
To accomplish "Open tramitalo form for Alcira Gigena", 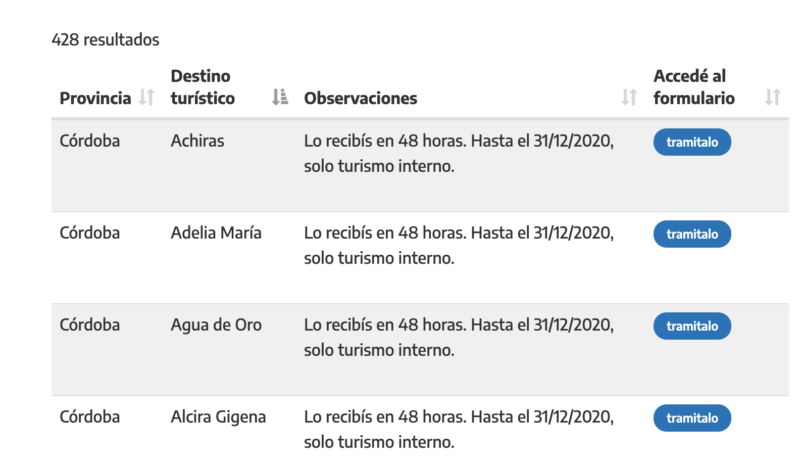I will [x=692, y=418].
